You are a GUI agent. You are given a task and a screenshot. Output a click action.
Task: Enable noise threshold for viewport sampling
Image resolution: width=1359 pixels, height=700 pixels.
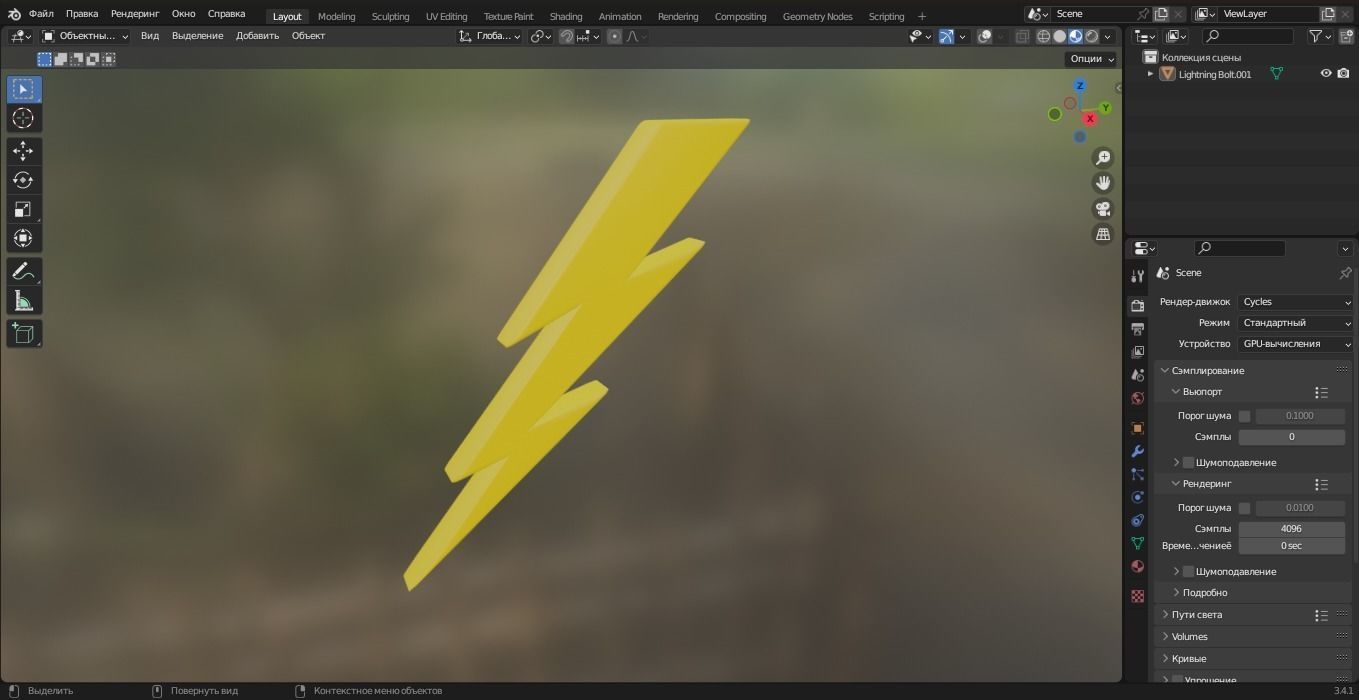pos(1245,415)
